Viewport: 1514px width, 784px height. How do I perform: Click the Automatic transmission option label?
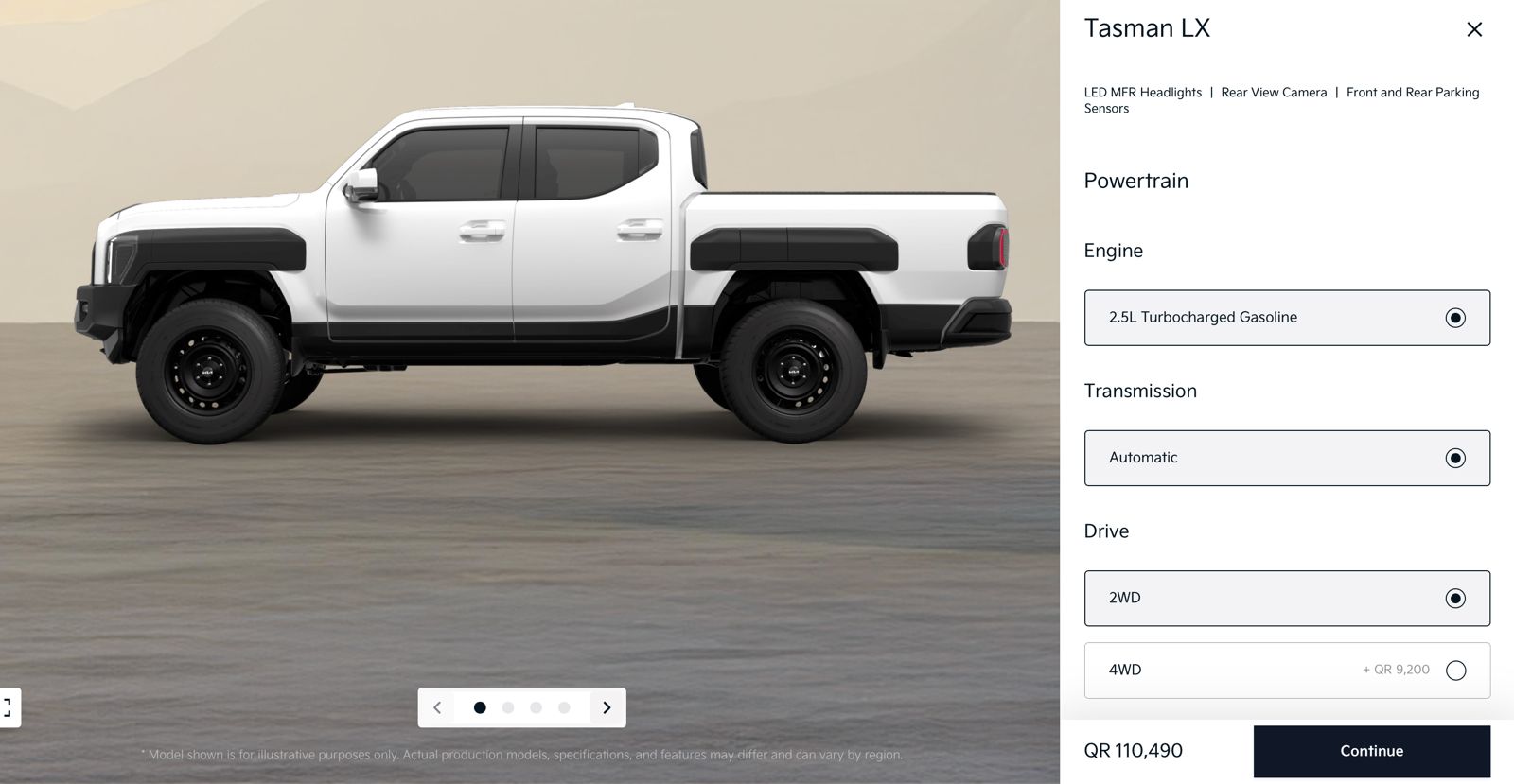pos(1143,457)
